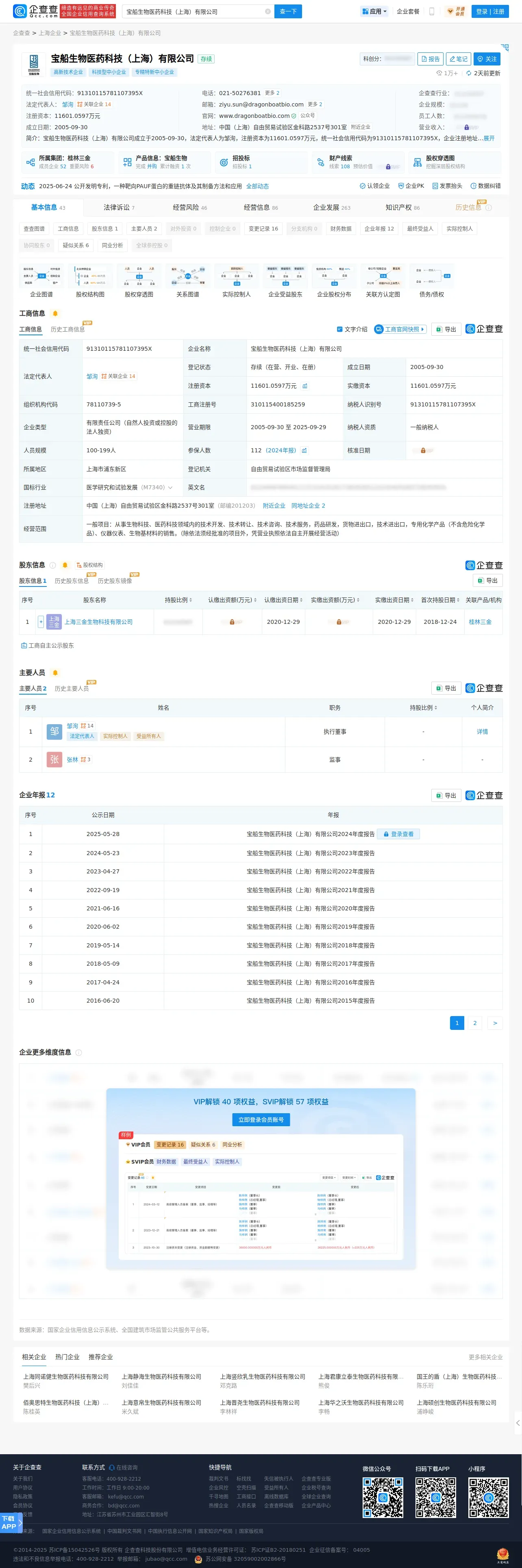Click the help icon beside 股东信息
The height and width of the screenshot is (1568, 522).
52,565
